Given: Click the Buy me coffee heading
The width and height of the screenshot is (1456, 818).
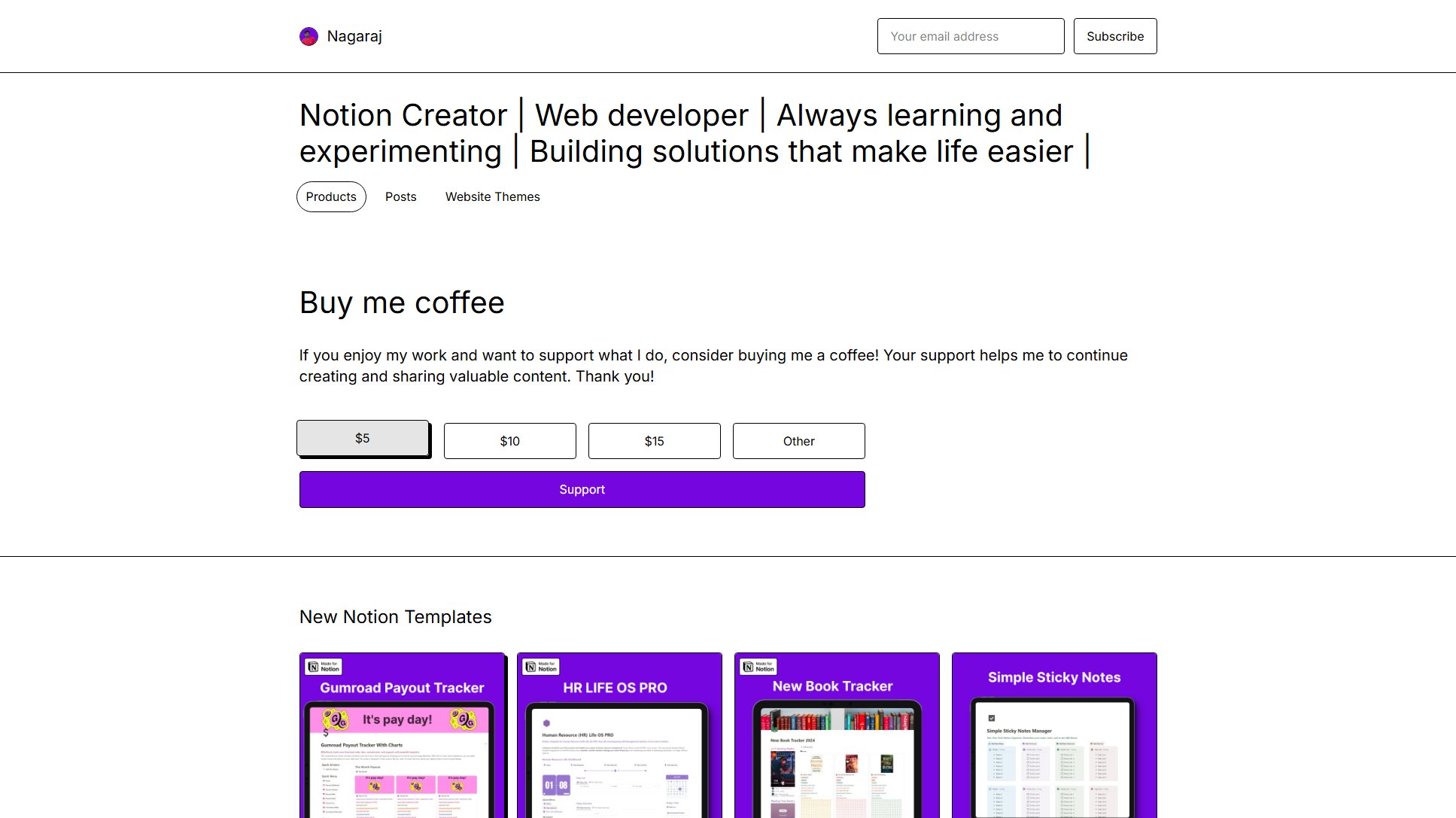Looking at the screenshot, I should (402, 303).
